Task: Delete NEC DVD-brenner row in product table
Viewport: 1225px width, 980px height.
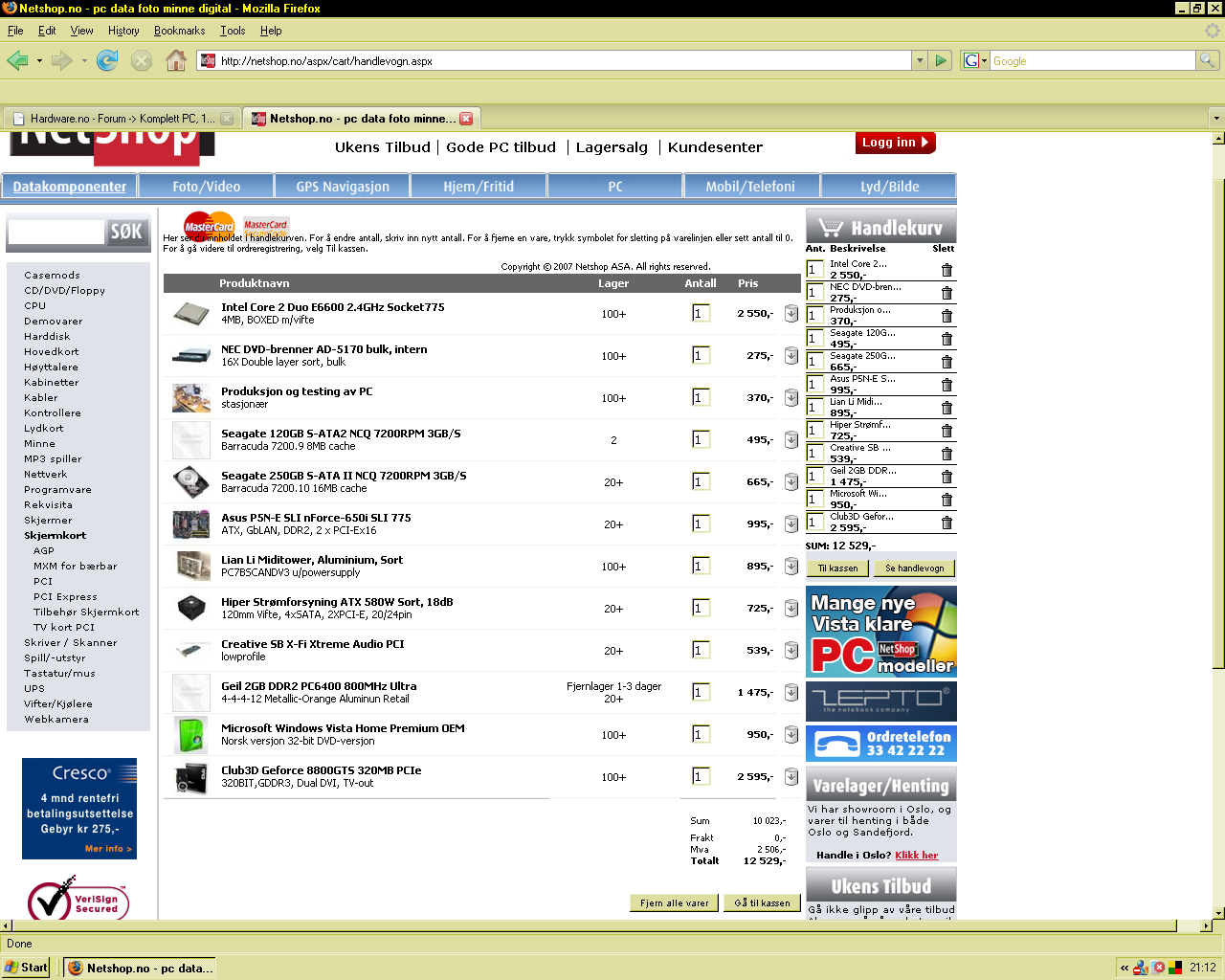Action: click(791, 356)
